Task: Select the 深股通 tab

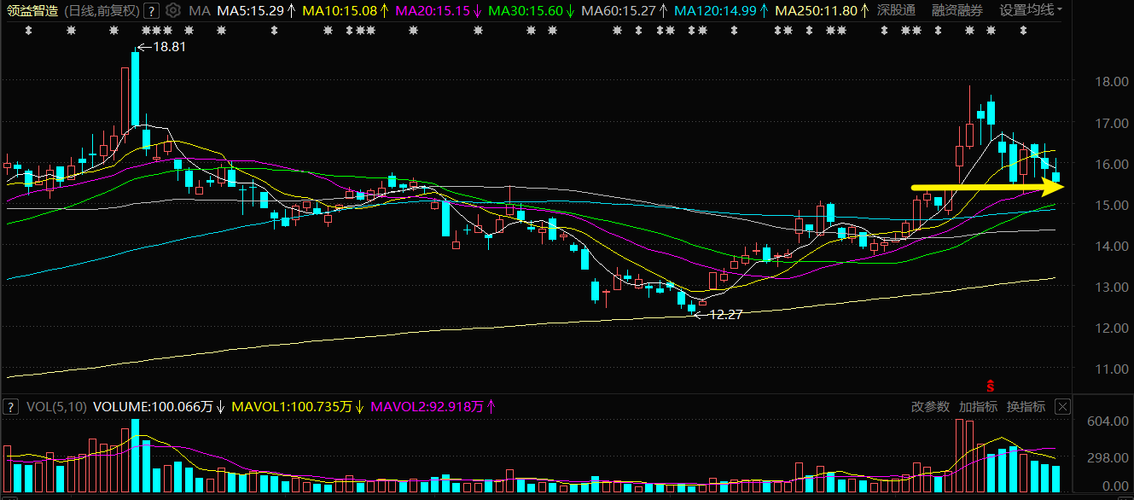Action: [897, 11]
